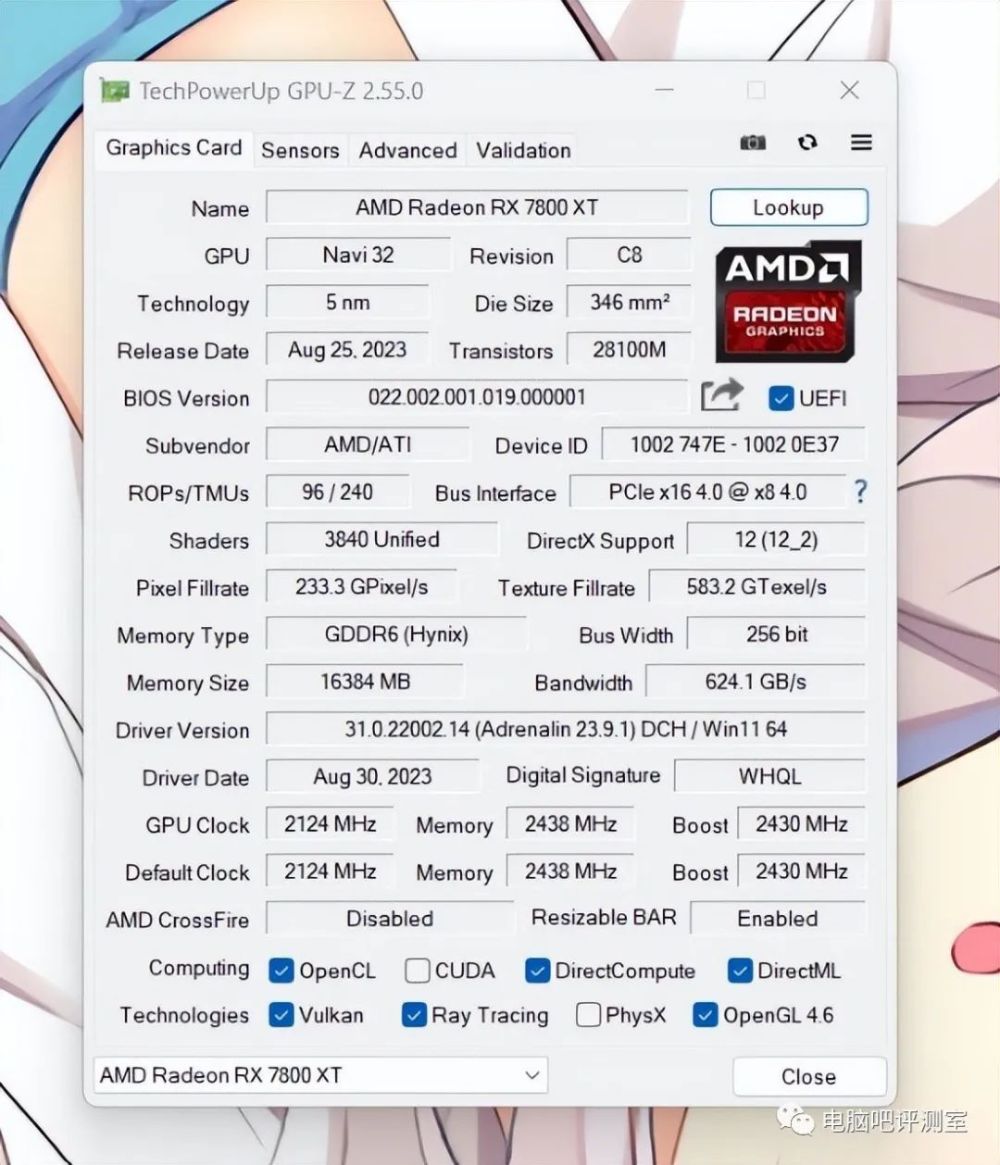Screen dimensions: 1000x1165
Task: Click the Memory Type field GDDR6 (Hynix)
Action: coord(396,635)
